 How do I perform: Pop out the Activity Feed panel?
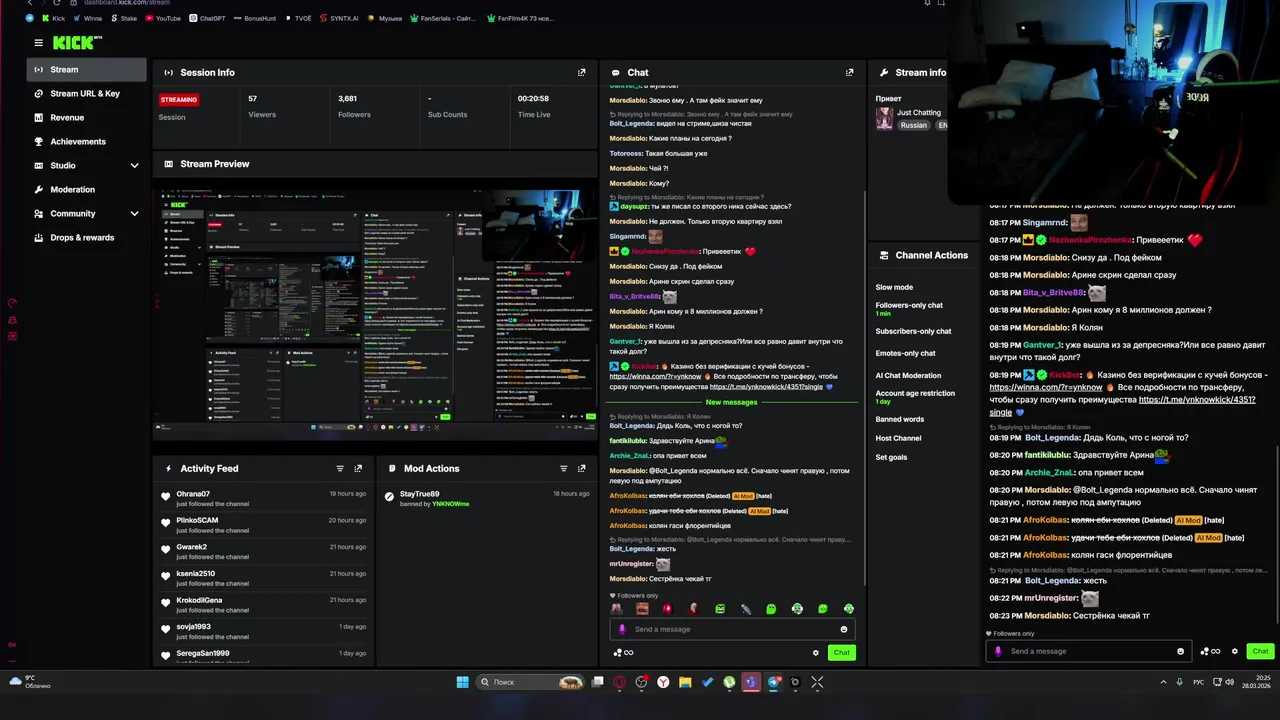(358, 468)
